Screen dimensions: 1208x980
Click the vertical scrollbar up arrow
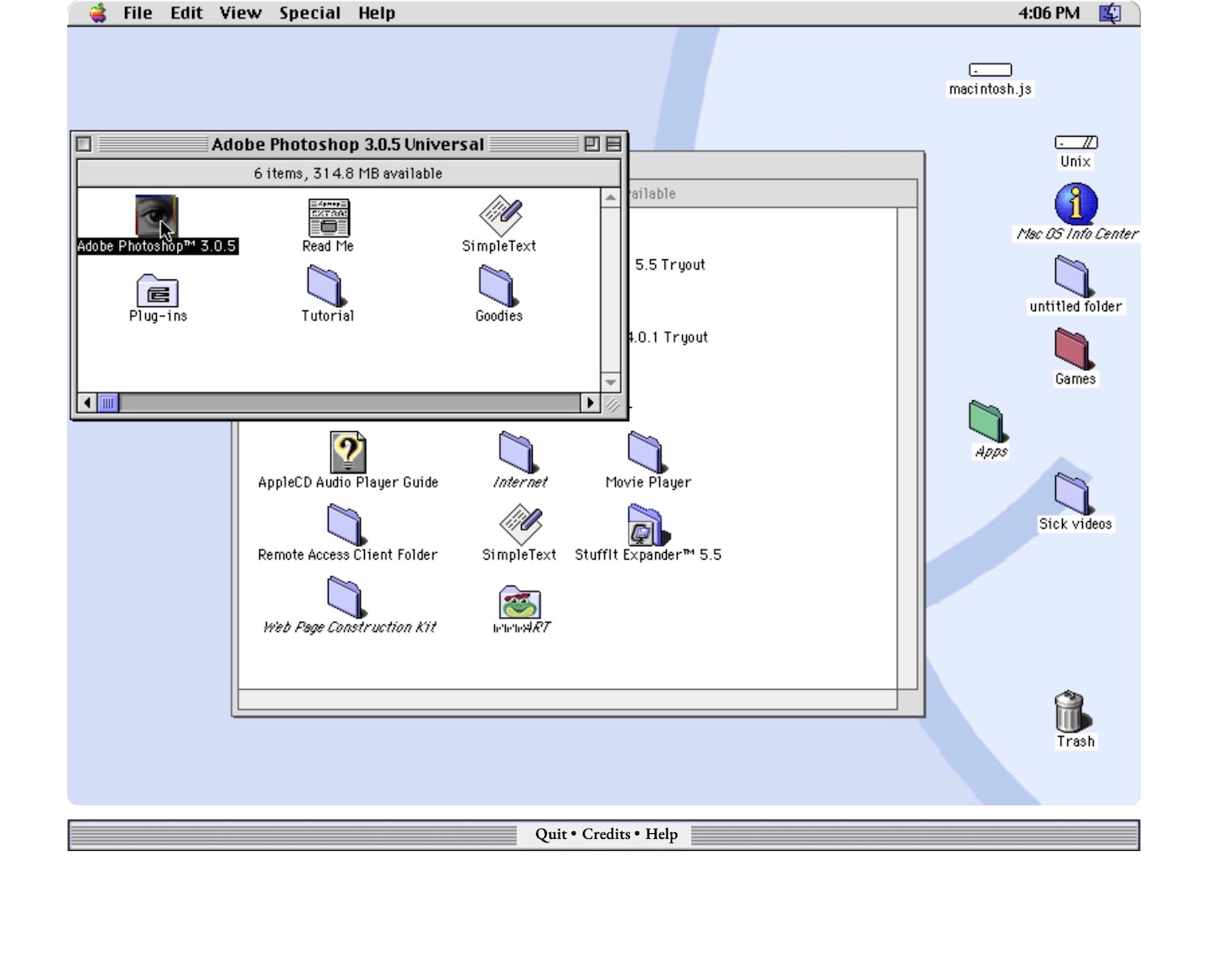pos(611,198)
